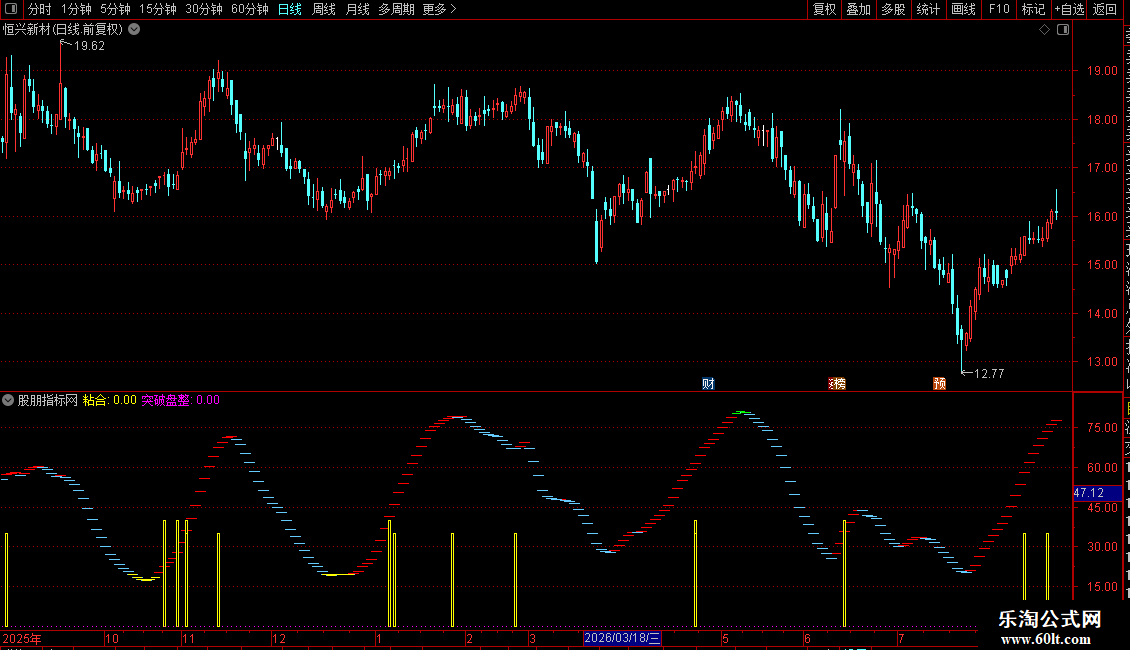
Task: Activate 画线 drawing tools
Action: click(964, 9)
